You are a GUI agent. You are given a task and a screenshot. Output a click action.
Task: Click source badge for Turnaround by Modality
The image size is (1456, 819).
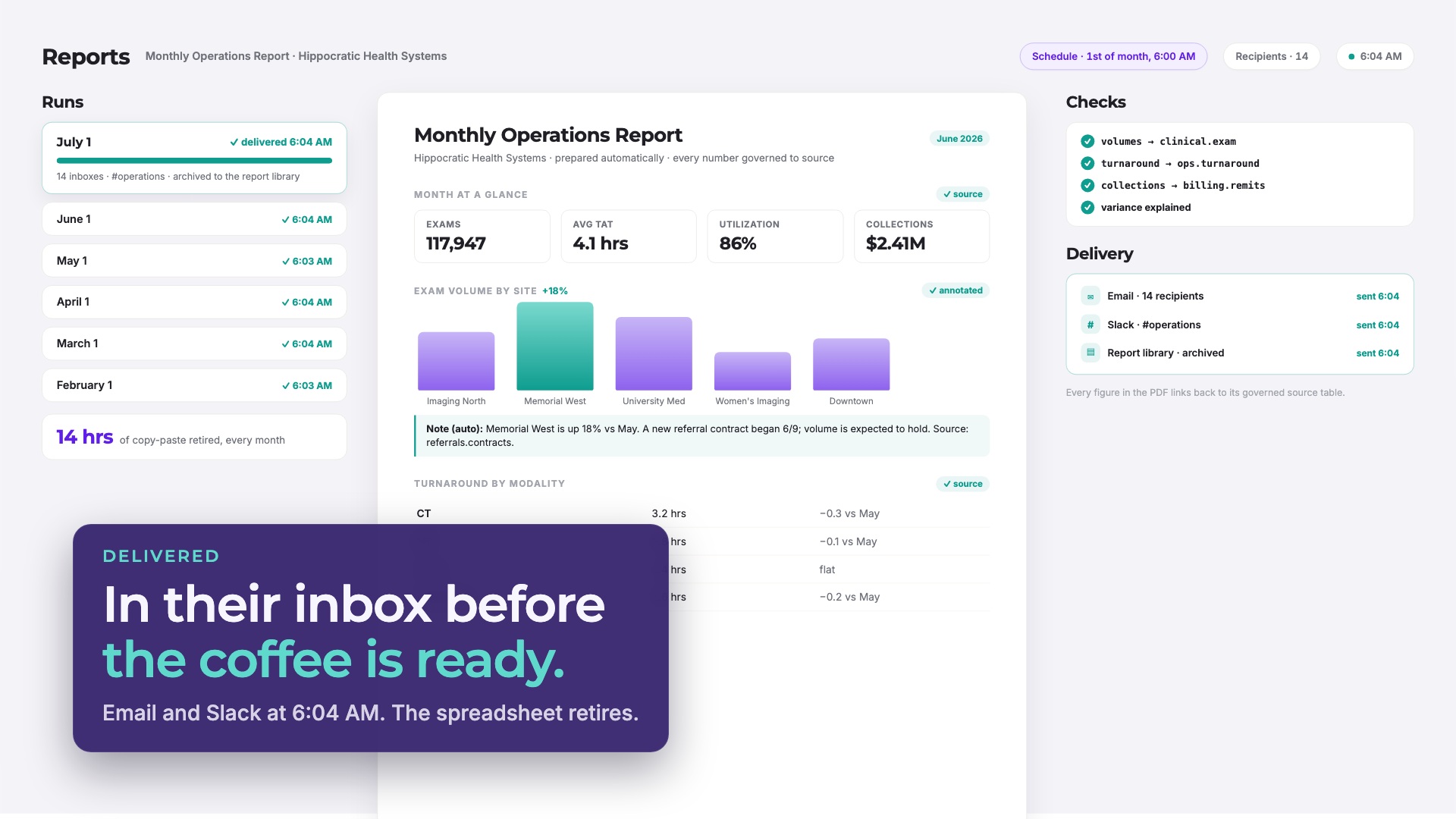click(962, 484)
